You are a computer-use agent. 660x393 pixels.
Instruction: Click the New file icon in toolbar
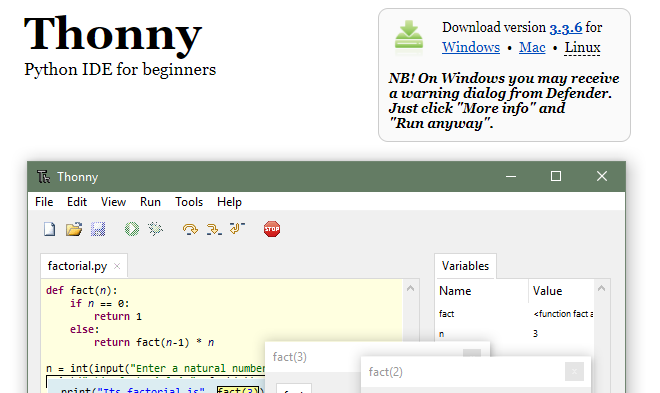pos(50,229)
